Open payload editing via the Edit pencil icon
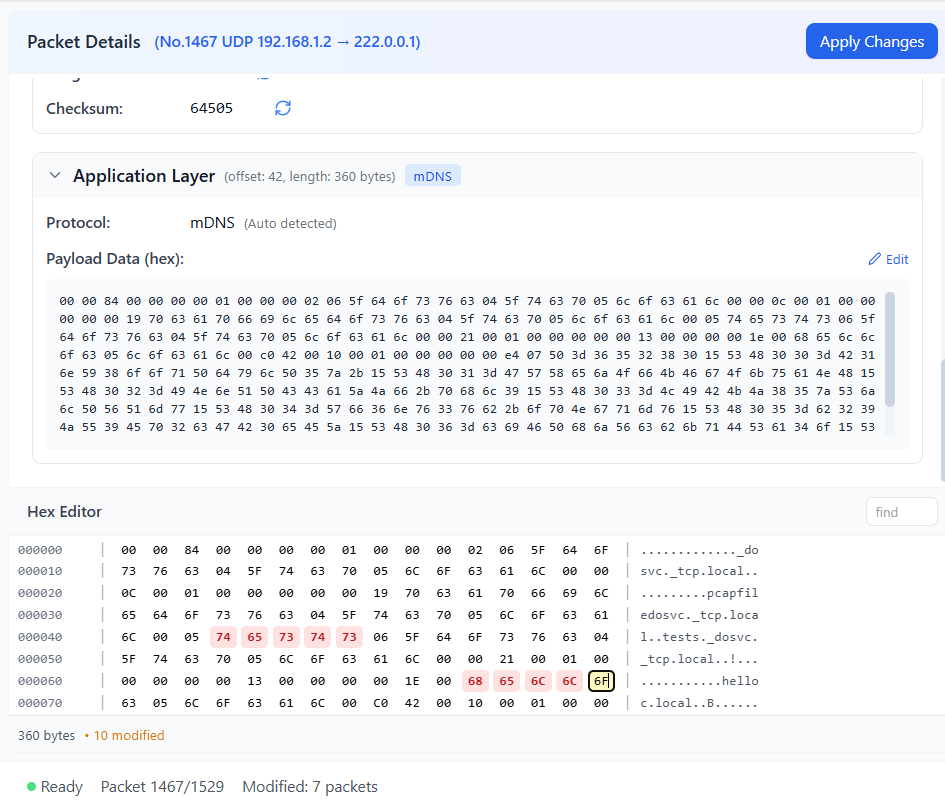The height and width of the screenshot is (810, 945). coord(888,259)
